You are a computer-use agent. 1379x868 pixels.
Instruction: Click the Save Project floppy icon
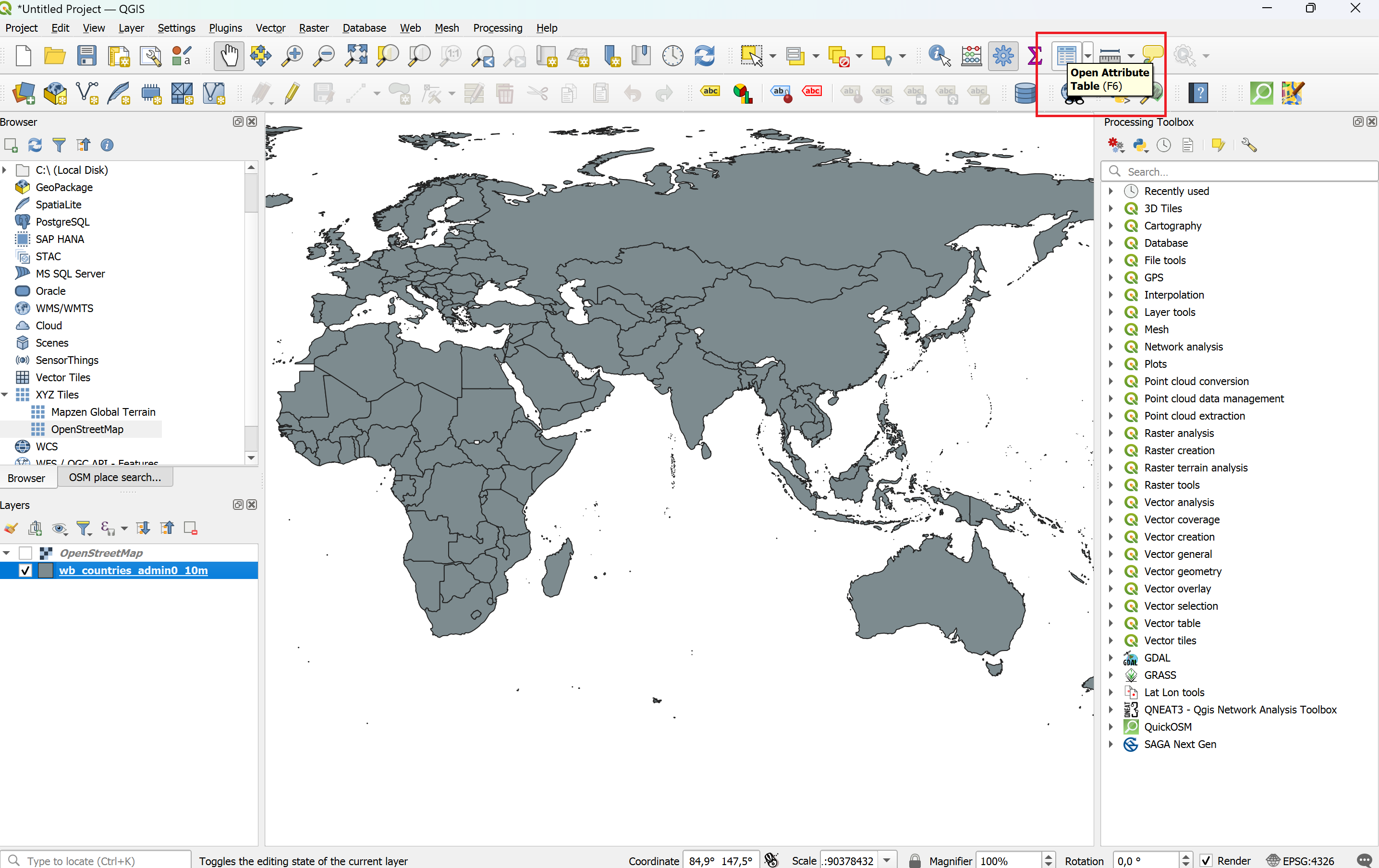(x=86, y=56)
